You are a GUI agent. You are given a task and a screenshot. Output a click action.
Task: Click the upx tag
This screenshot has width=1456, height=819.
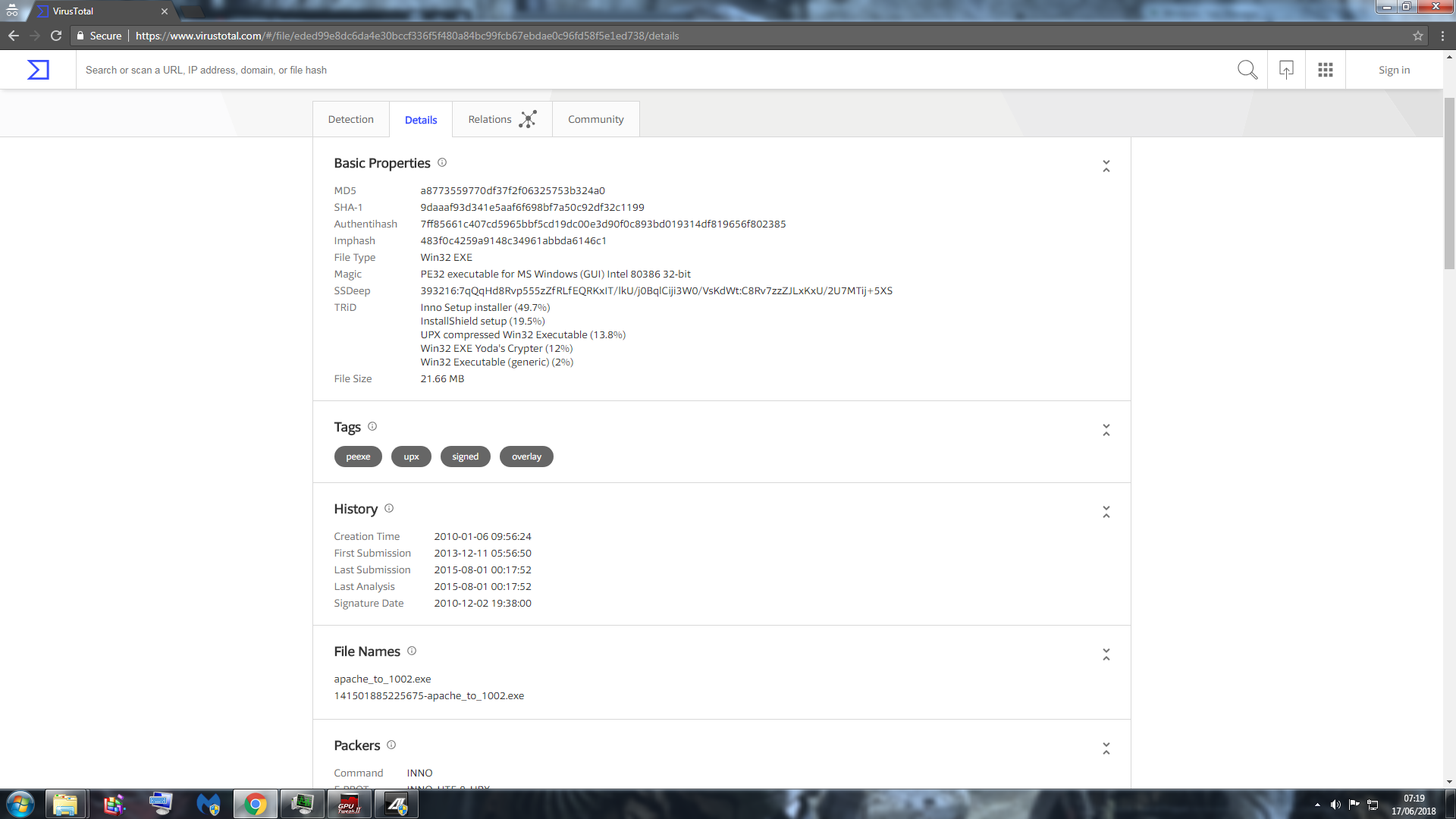pyautogui.click(x=411, y=457)
